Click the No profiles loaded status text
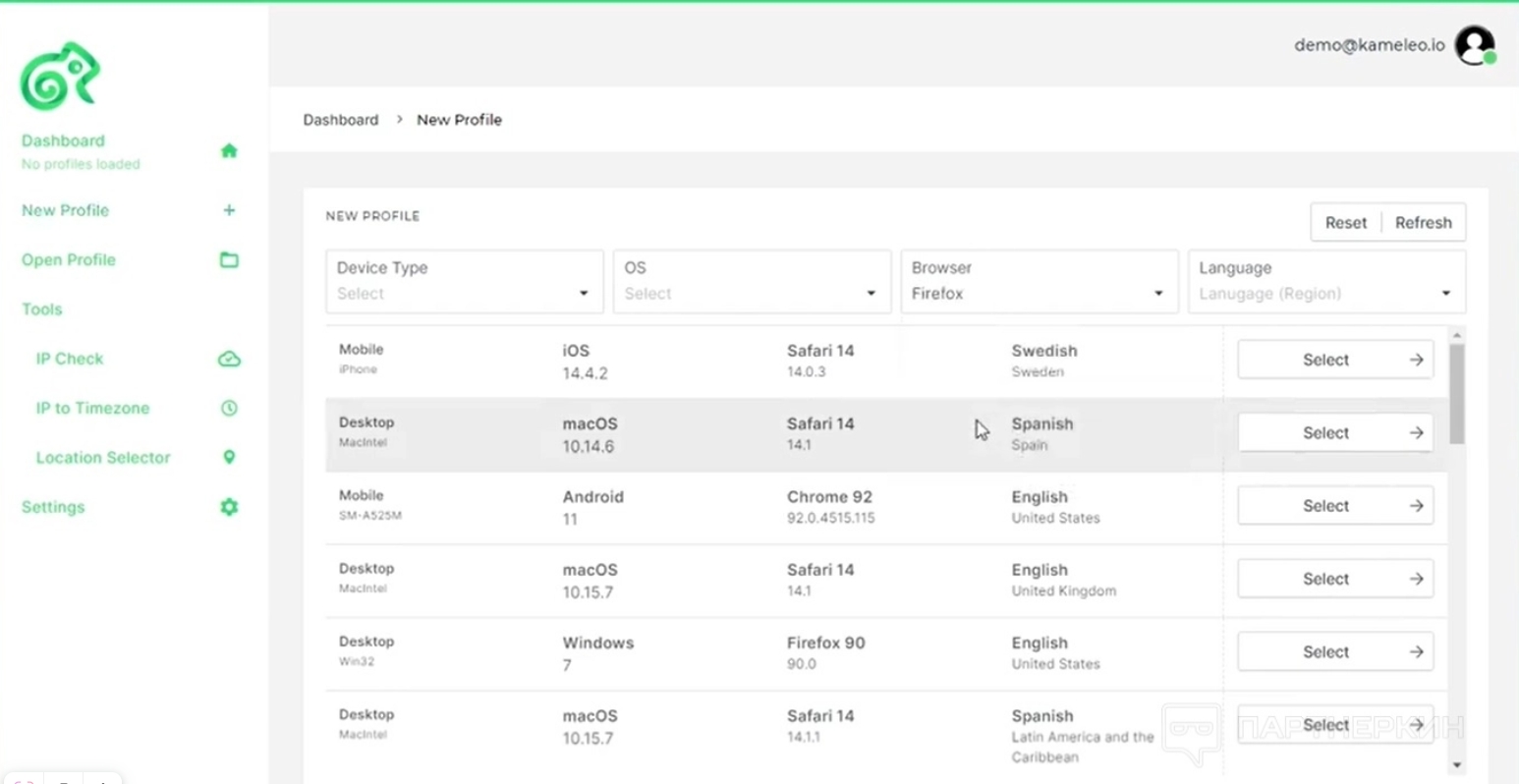1519x784 pixels. (81, 164)
